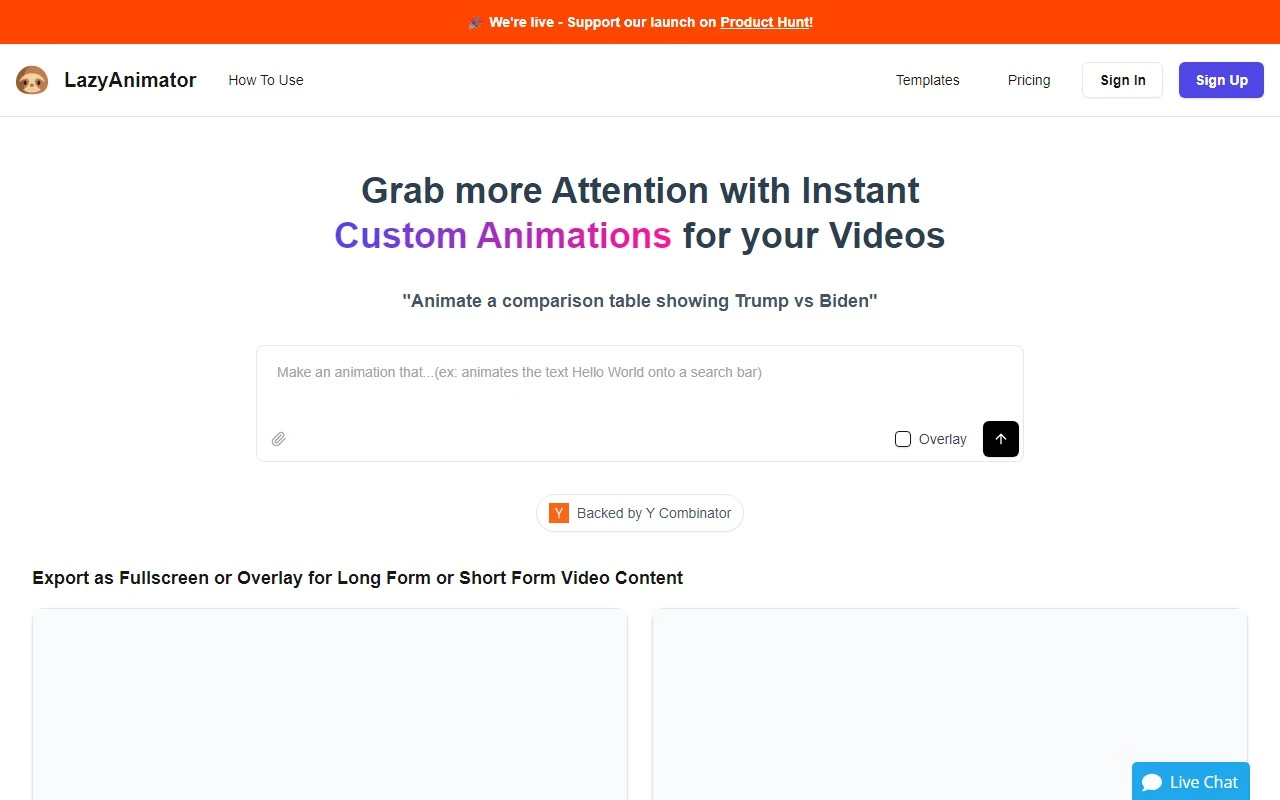This screenshot has height=800, width=1280.
Task: Click the left example video card
Action: click(330, 704)
